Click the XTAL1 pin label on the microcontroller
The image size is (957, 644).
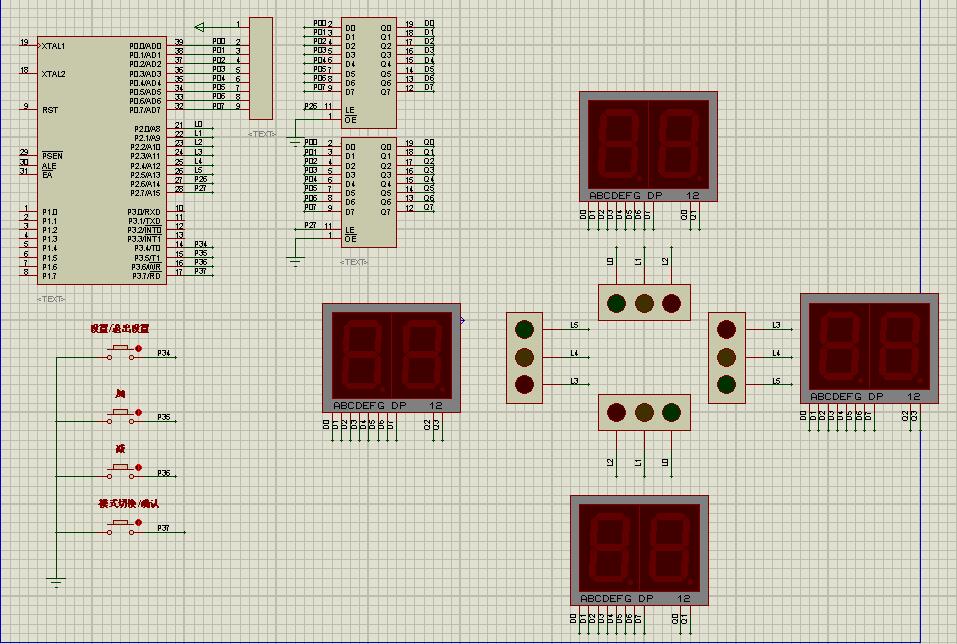pyautogui.click(x=53, y=46)
